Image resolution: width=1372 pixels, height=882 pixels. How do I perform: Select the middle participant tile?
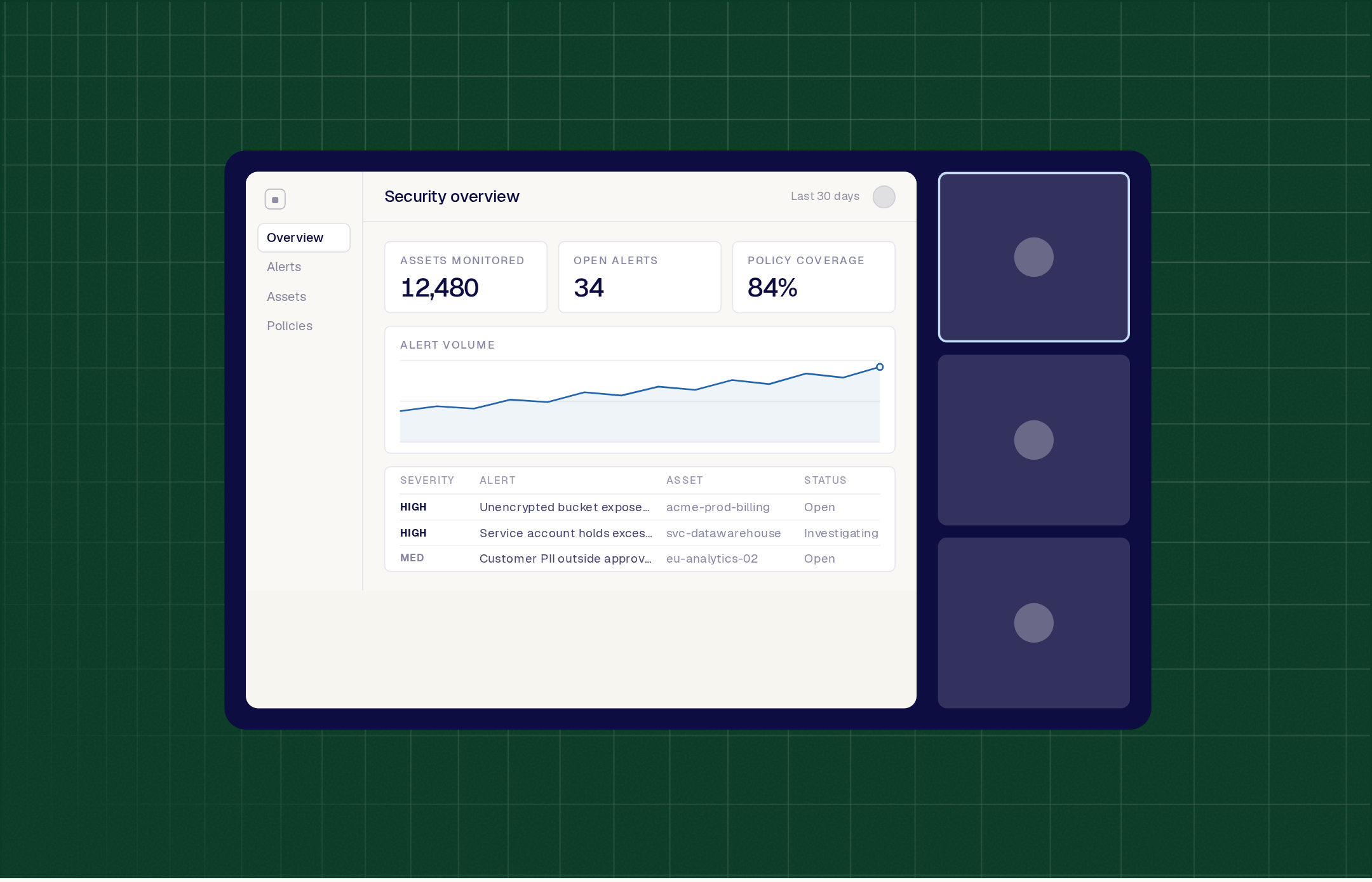1033,440
